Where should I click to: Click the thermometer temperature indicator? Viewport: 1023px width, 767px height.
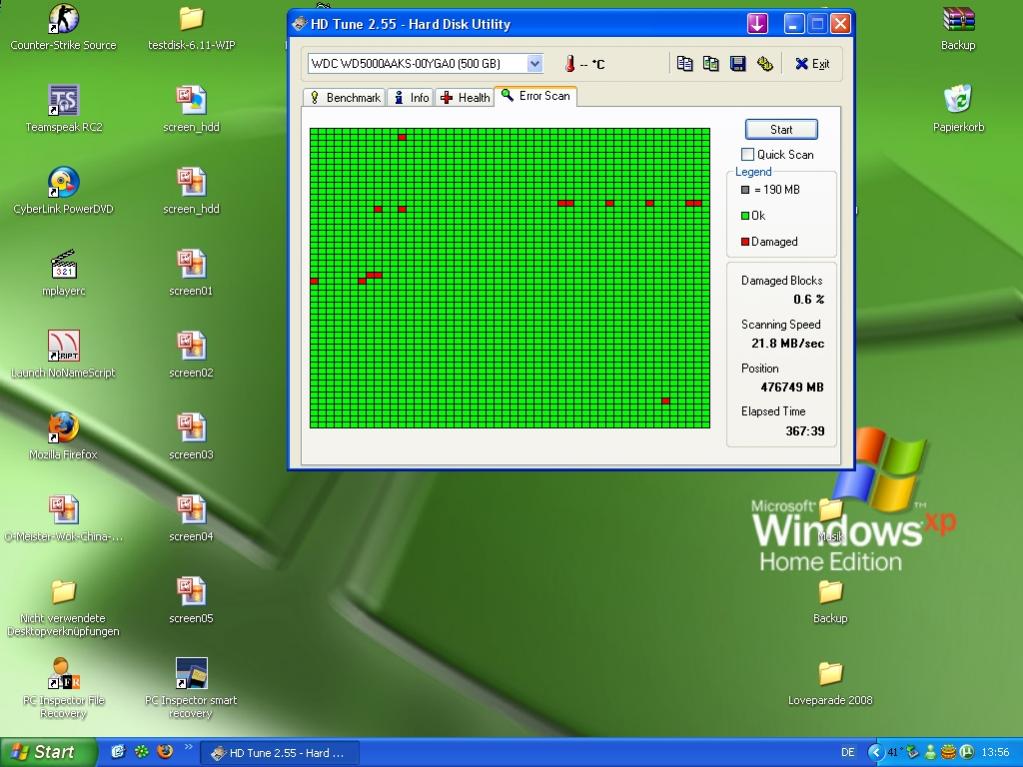click(x=570, y=63)
